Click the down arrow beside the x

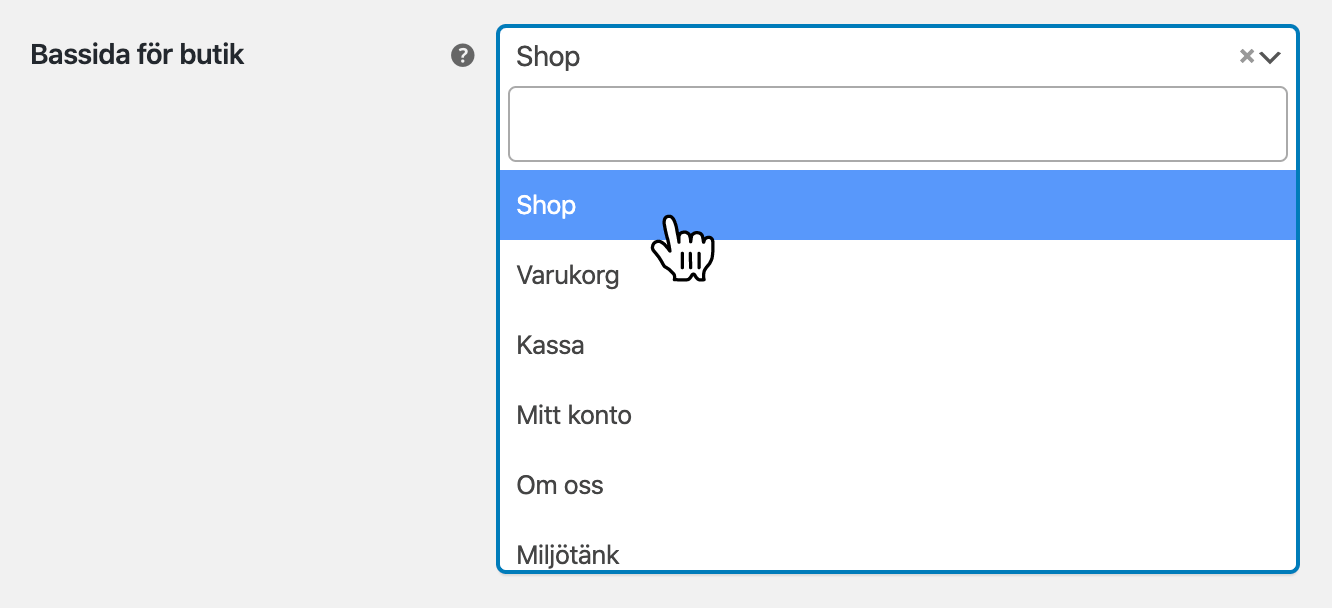[x=1270, y=57]
